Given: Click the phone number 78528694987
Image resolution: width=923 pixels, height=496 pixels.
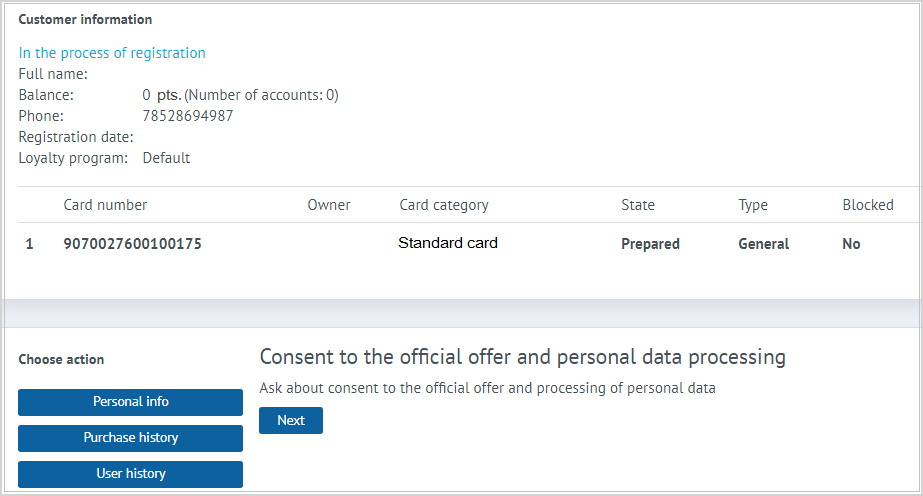Looking at the screenshot, I should 188,116.
